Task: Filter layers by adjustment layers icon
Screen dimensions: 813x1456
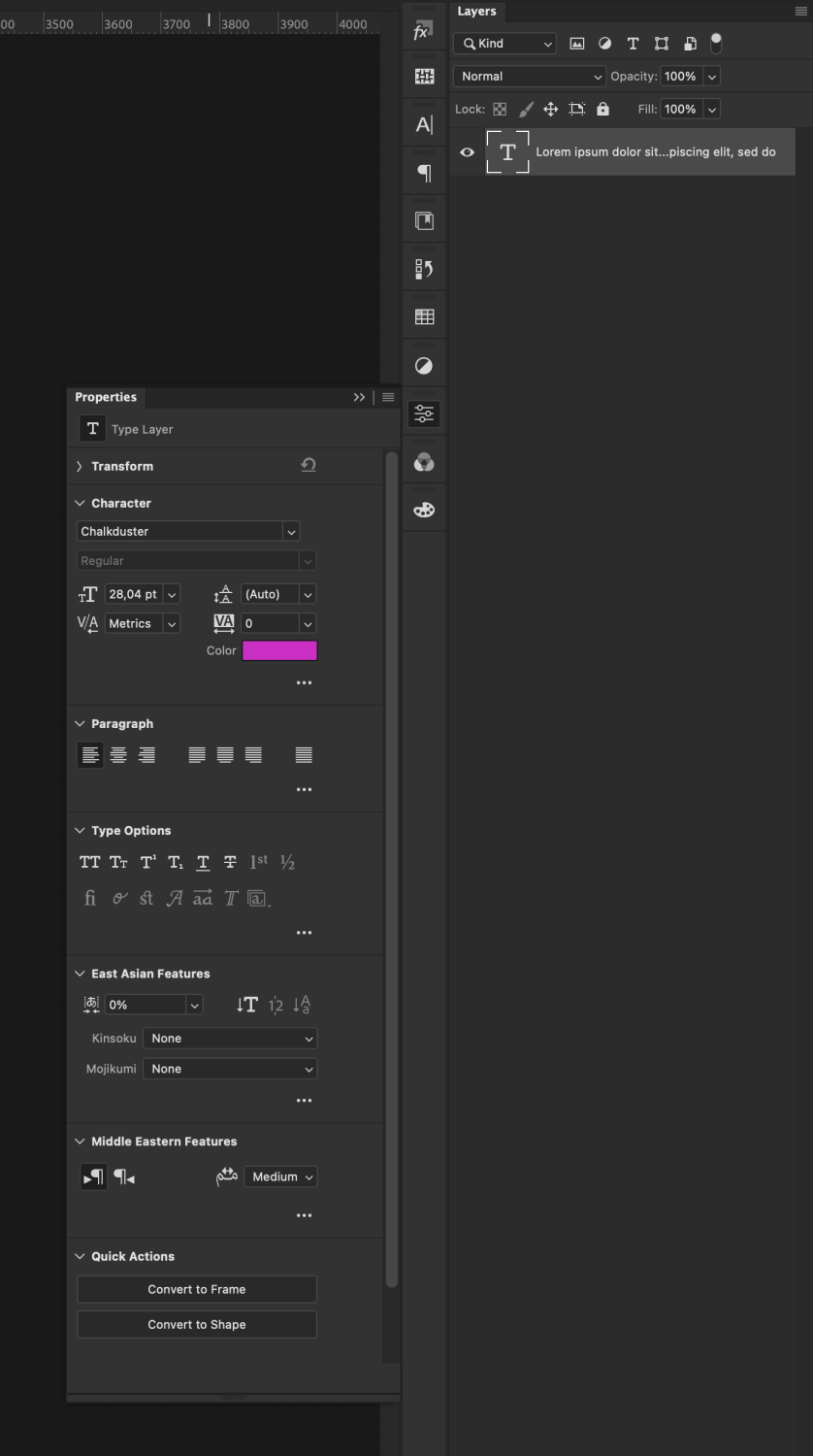Action: pos(605,44)
